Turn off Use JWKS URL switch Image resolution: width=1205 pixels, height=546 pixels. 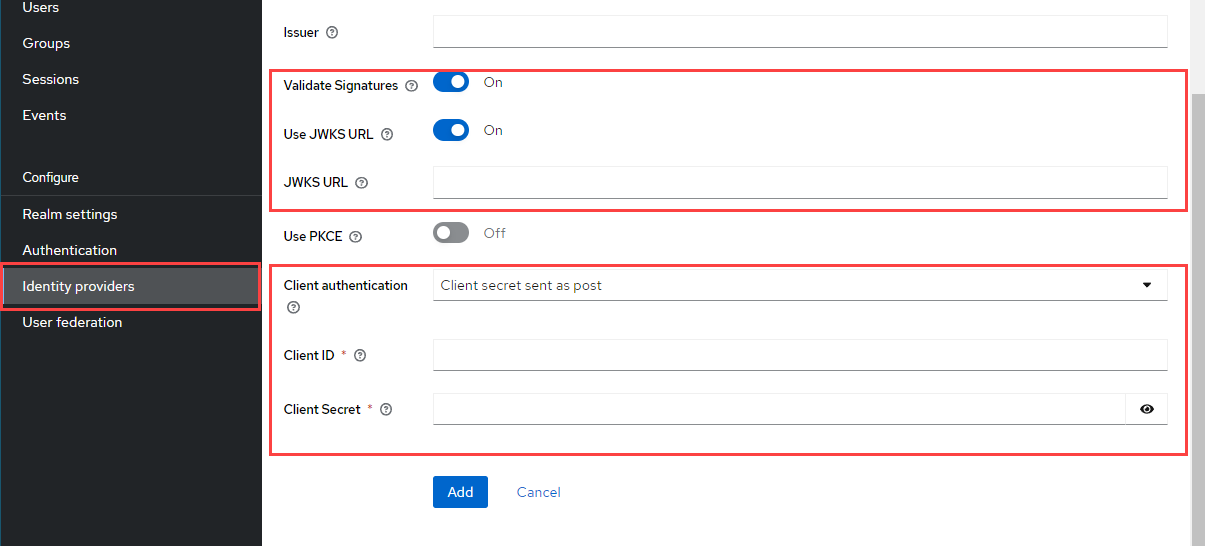click(451, 130)
